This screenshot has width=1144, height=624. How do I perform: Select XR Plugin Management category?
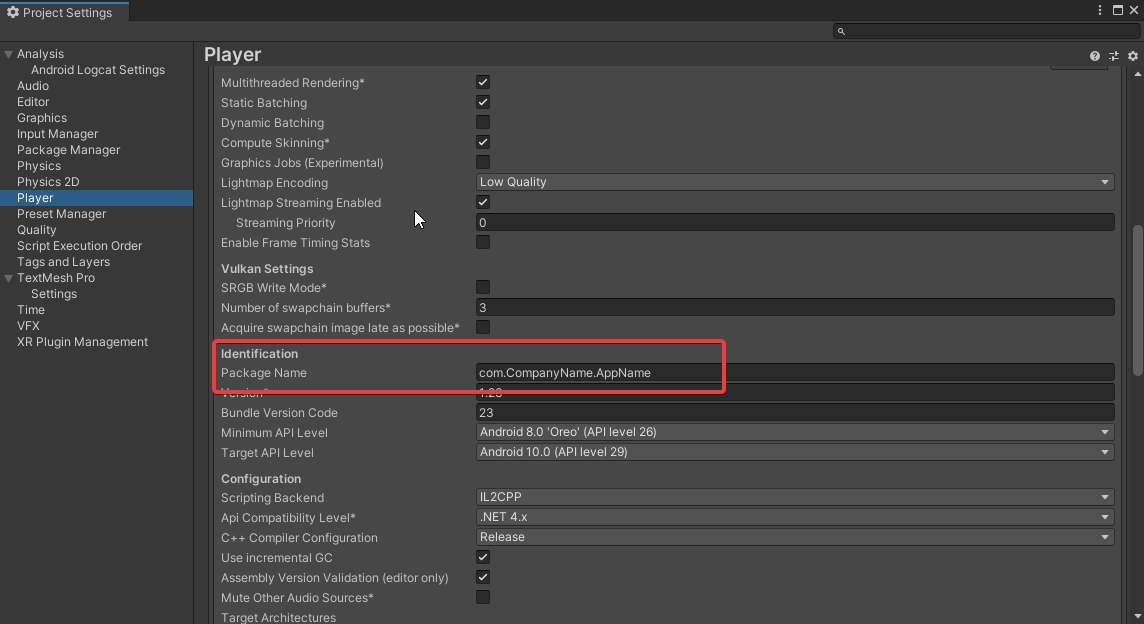point(82,342)
